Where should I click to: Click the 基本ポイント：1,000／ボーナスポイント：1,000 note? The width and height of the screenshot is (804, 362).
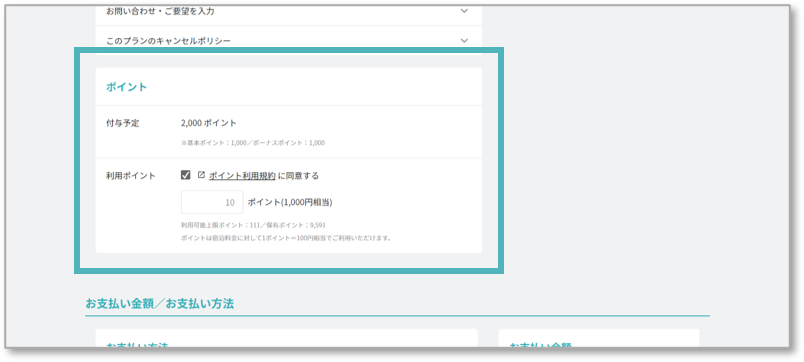[253, 143]
